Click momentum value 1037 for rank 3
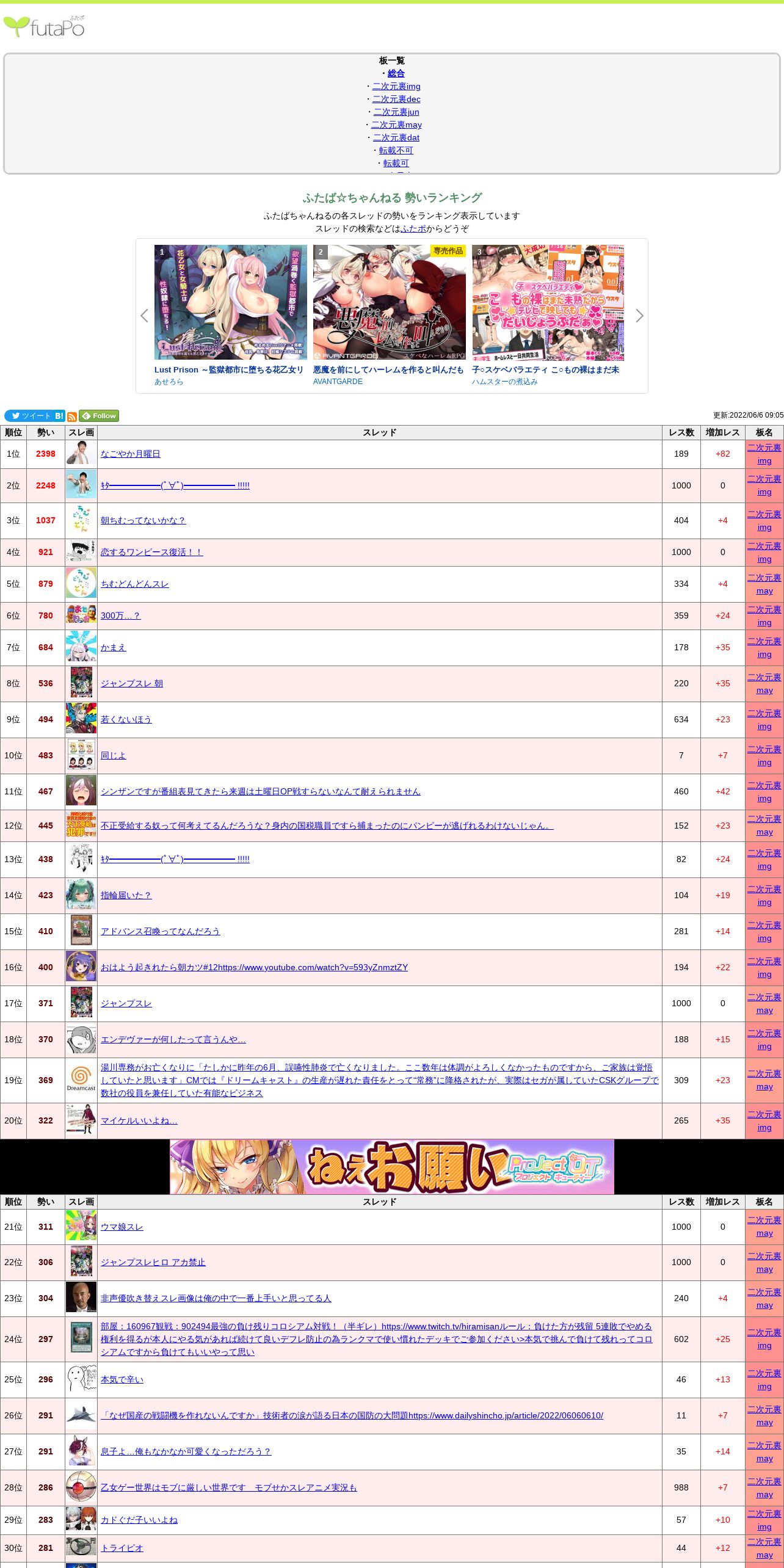The image size is (784, 1568). 46,520
